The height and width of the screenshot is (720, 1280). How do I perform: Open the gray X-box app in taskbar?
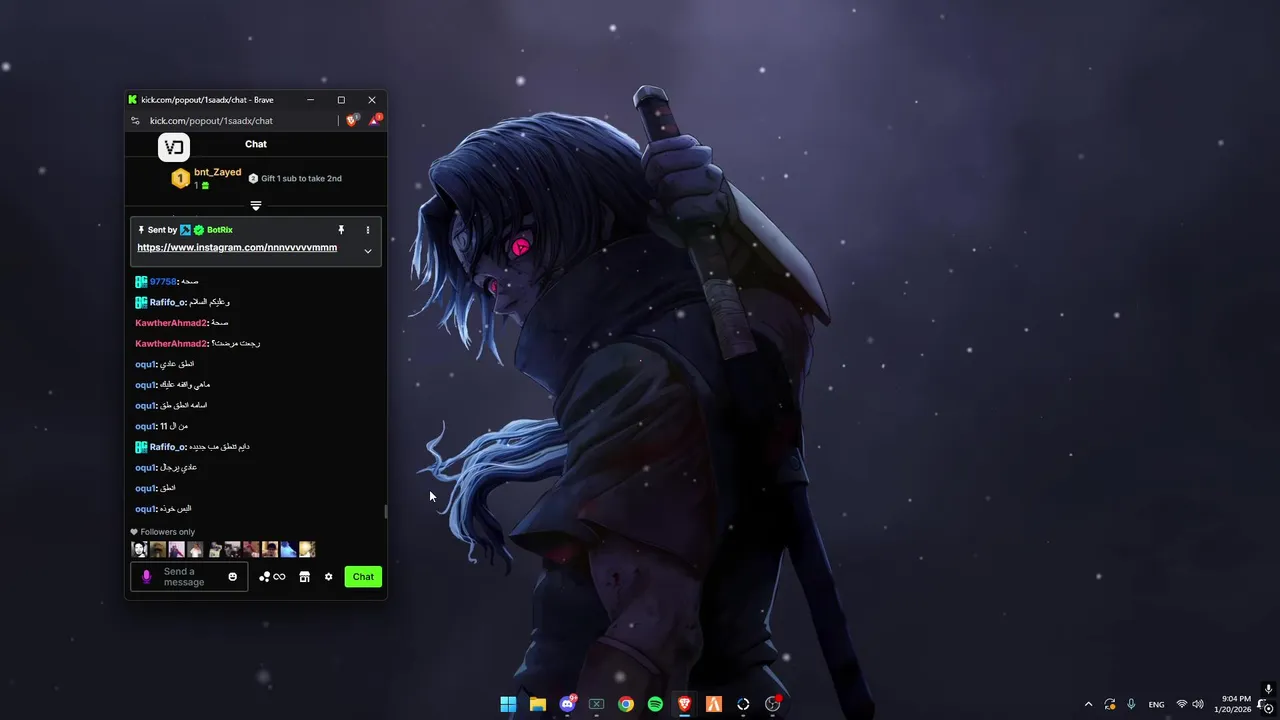[596, 704]
